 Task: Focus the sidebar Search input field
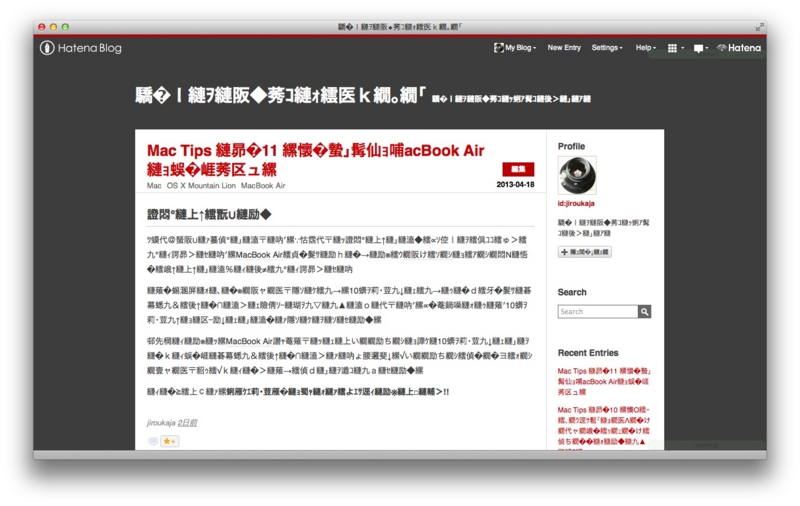597,312
